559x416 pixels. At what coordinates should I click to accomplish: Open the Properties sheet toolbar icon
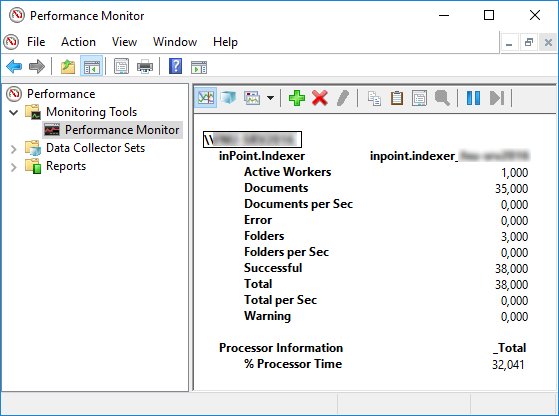pos(121,67)
